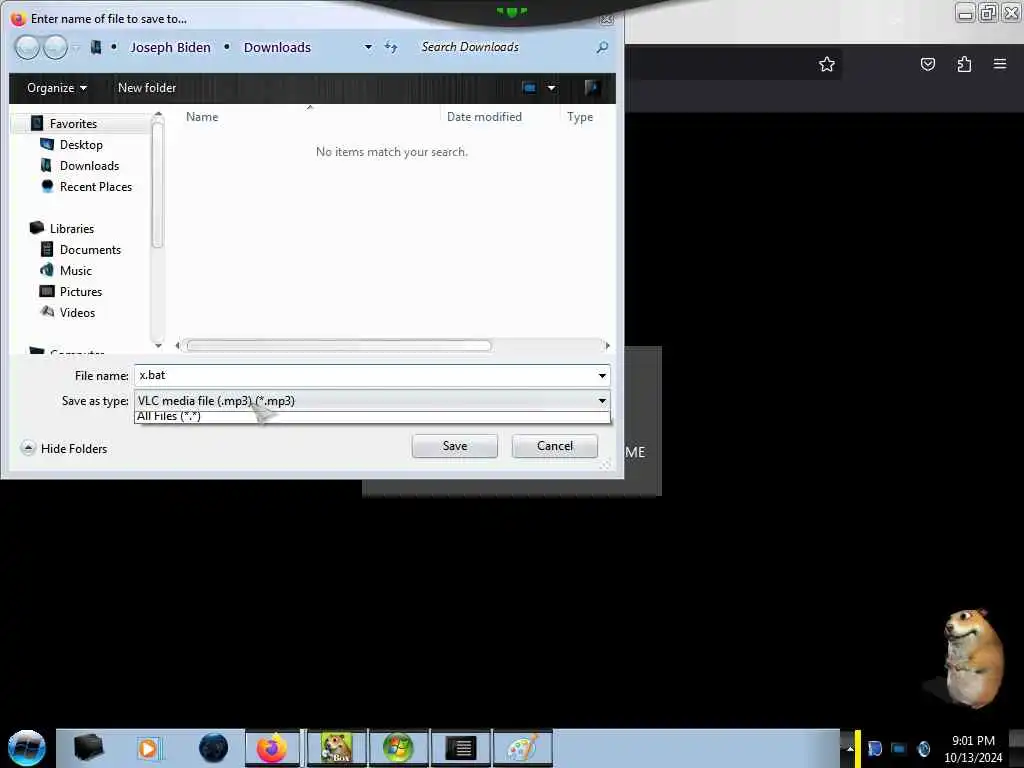
Task: Select Desktop under Favorites
Action: pyautogui.click(x=81, y=144)
